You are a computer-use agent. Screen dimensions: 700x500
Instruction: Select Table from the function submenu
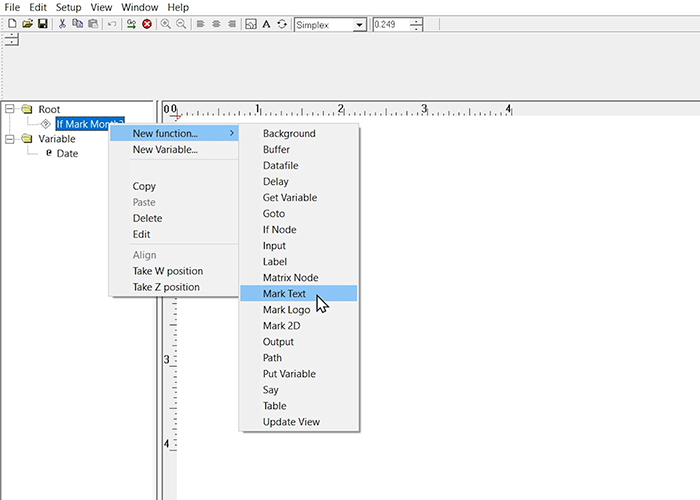pos(299,406)
